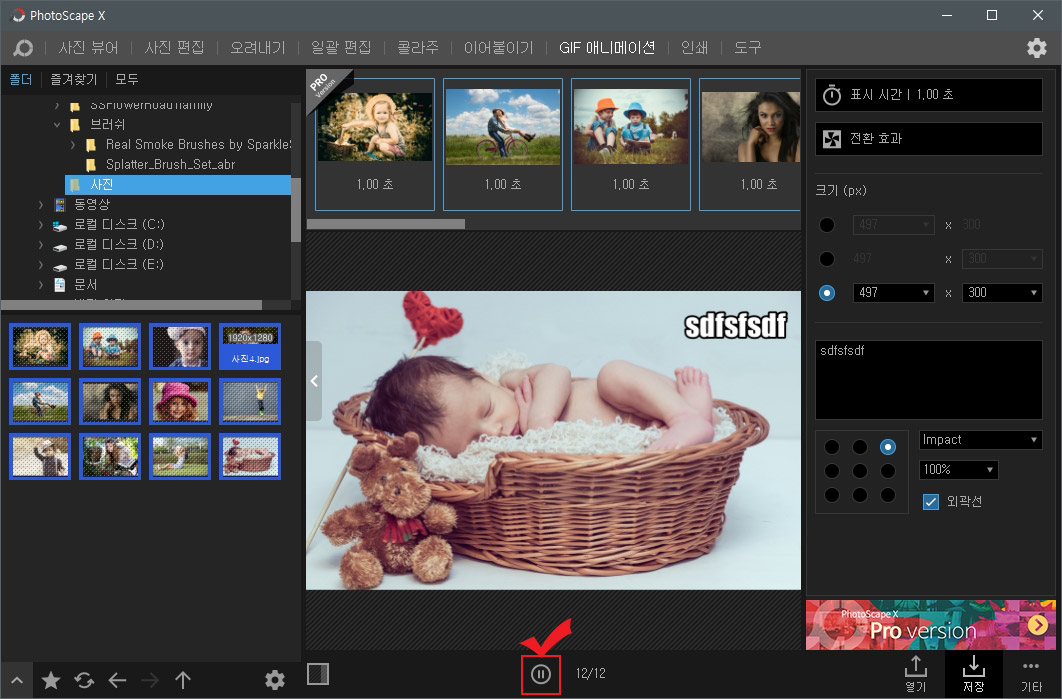
Task: Open the Impact font dropdown
Action: click(980, 440)
